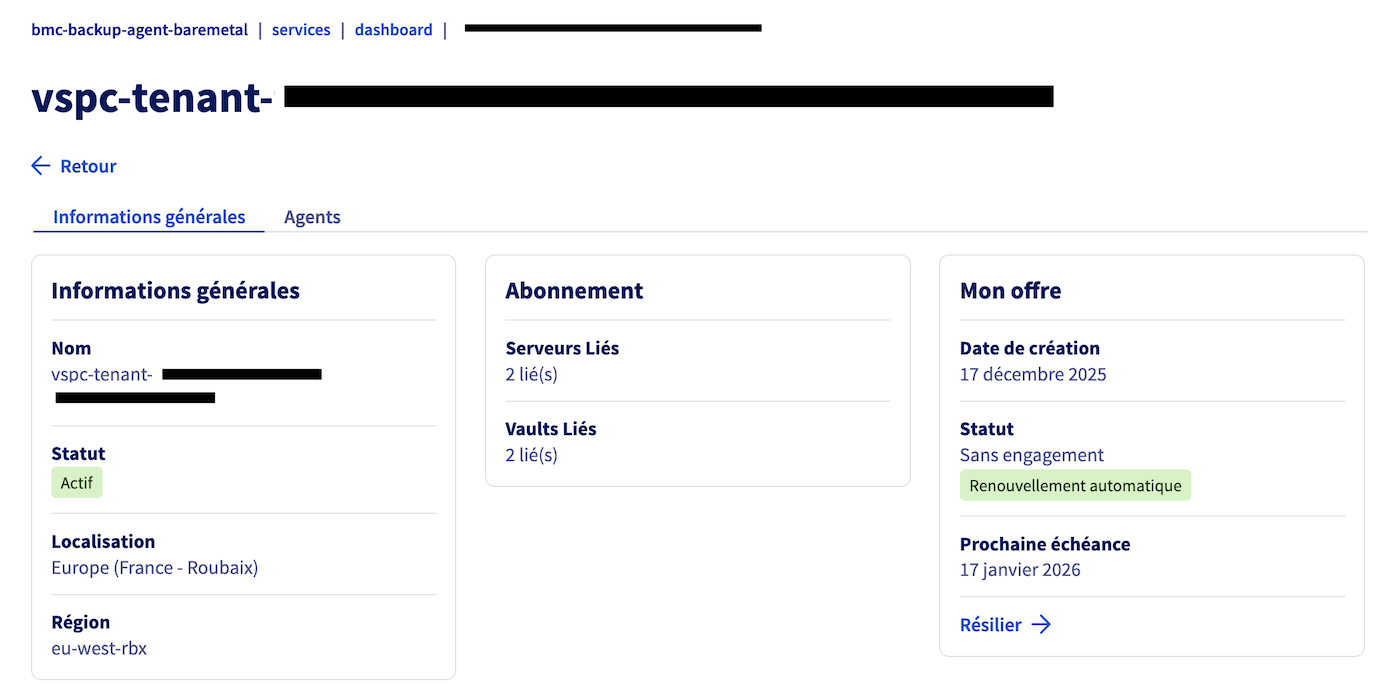
Task: Click the Retour text link
Action: [x=88, y=166]
